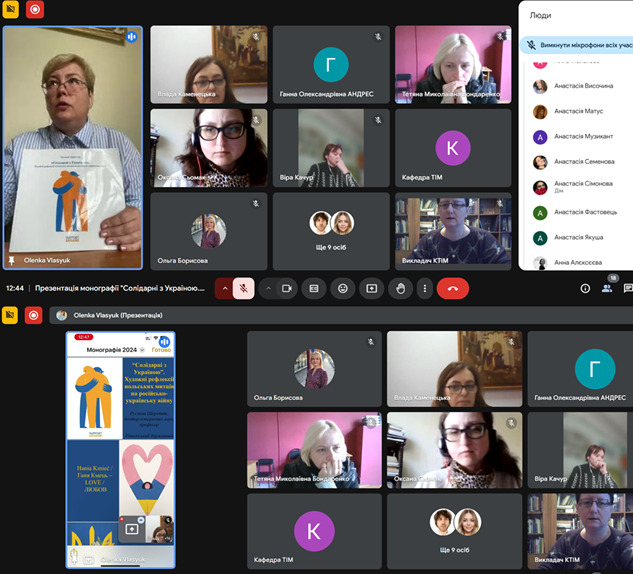Open audio settings chevron beside microphone button
This screenshot has height=574, width=633.
pos(224,288)
